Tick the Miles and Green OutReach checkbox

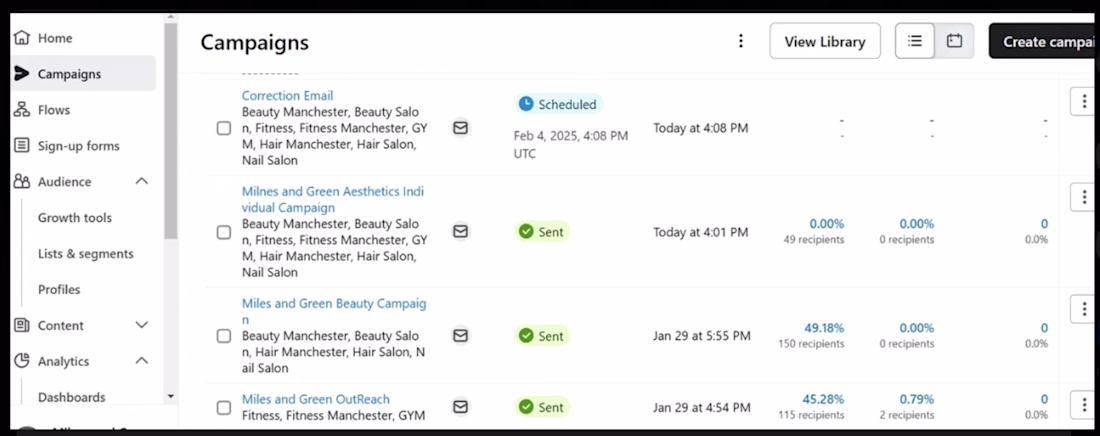(224, 408)
